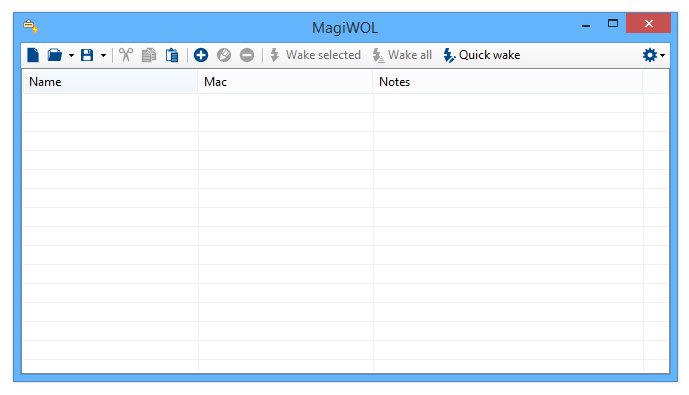The image size is (689, 395).
Task: Click the Edit host pencil icon
Action: [224, 55]
